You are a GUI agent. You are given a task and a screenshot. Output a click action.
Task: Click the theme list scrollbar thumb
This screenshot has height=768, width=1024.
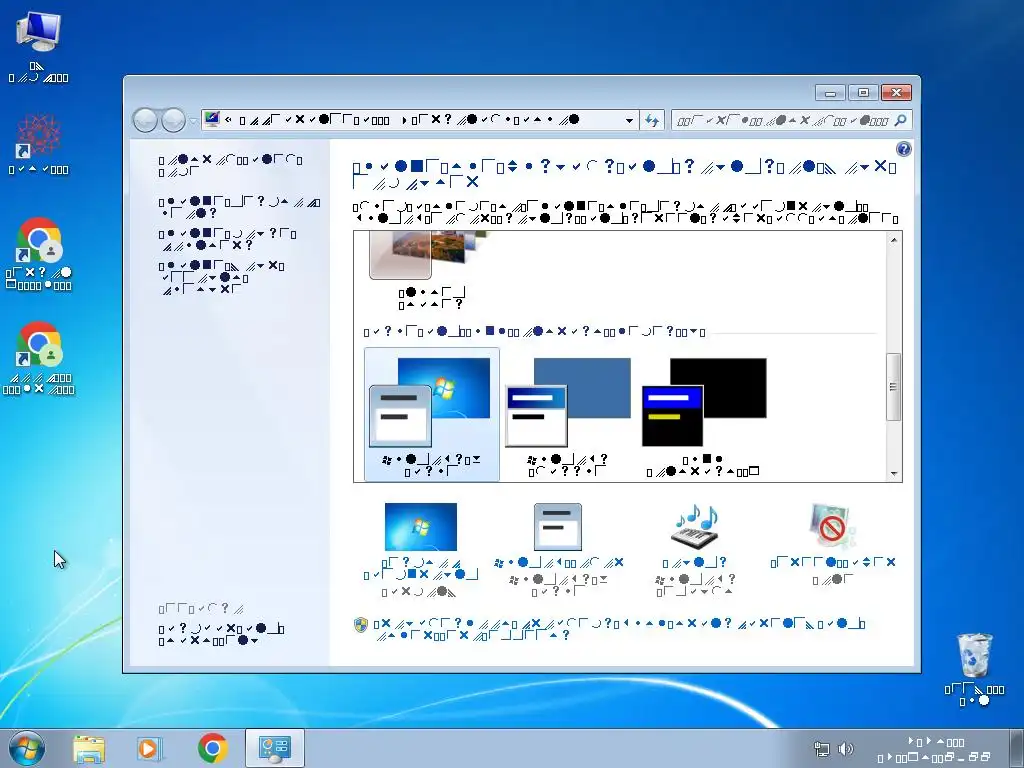(893, 387)
